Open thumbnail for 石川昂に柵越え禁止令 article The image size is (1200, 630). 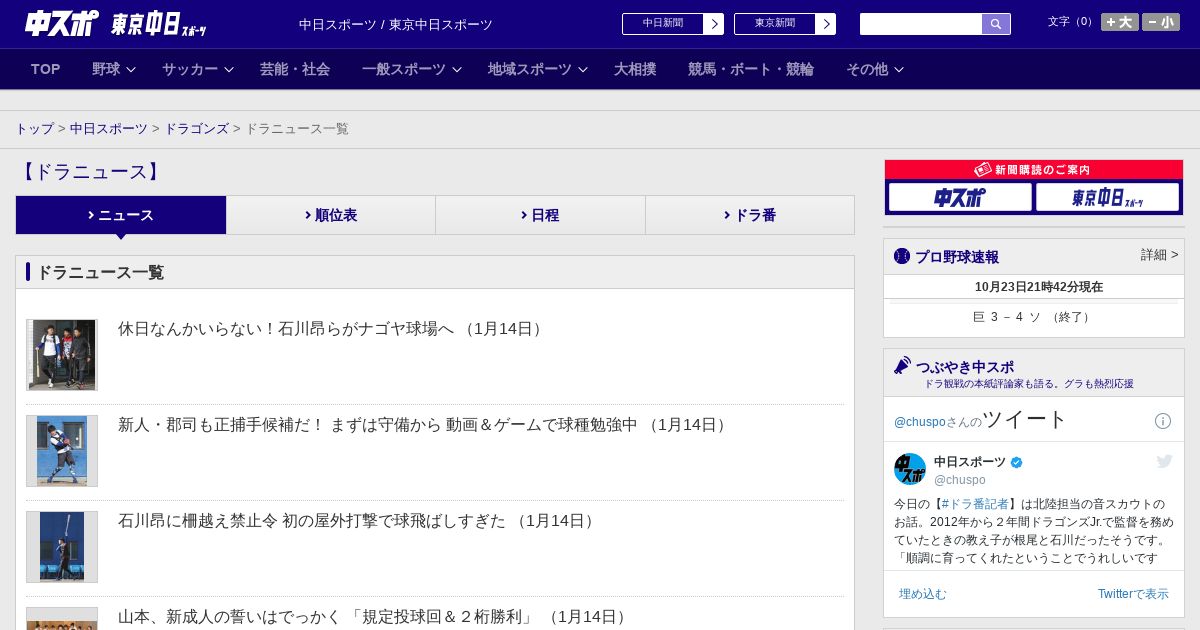pos(62,547)
